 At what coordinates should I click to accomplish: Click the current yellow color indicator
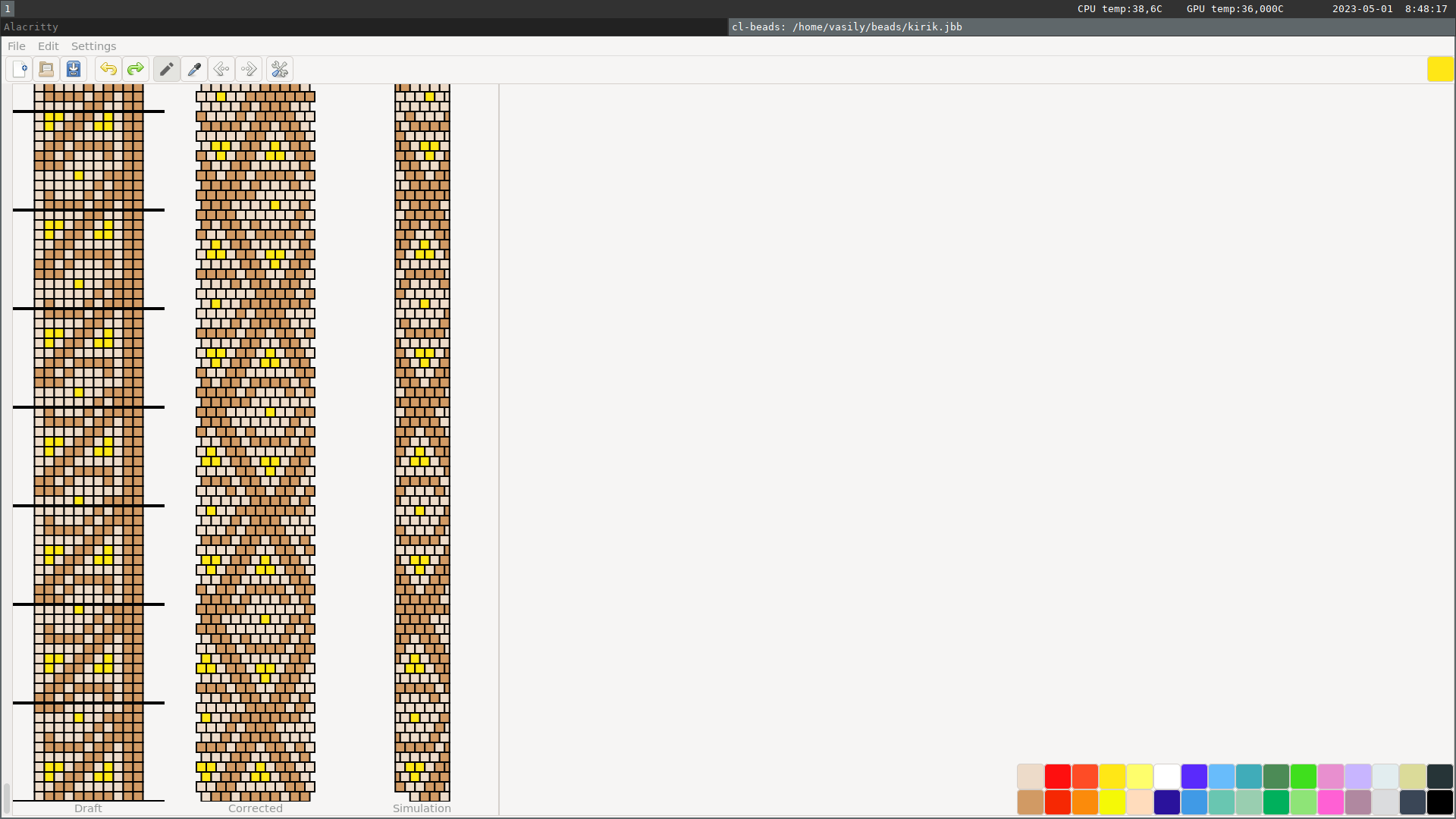1440,69
